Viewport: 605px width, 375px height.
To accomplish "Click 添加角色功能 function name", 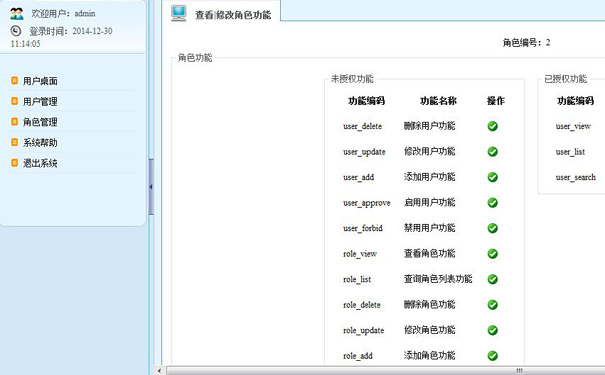I will tap(429, 355).
